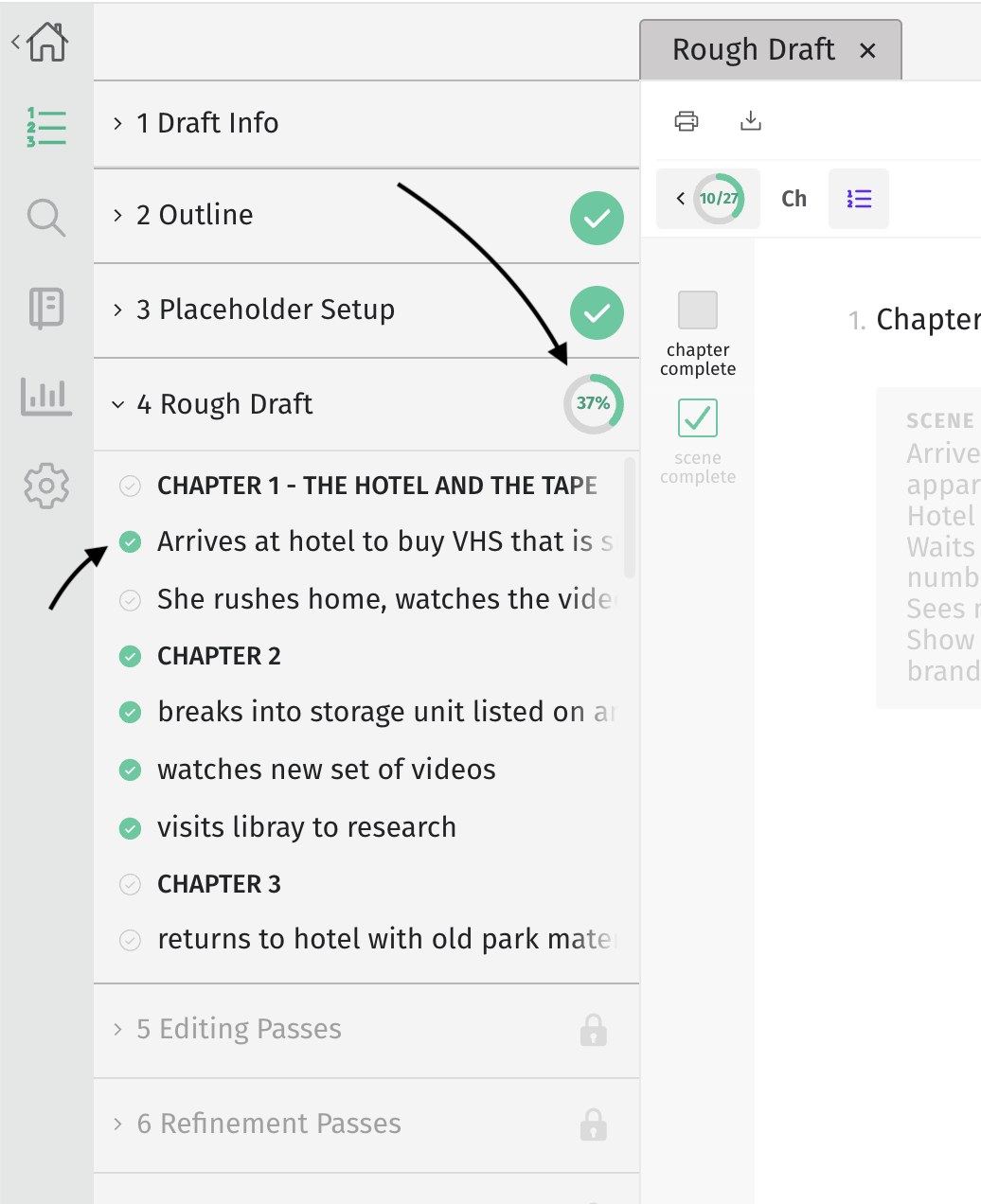The image size is (981, 1204).
Task: Go to the home screen icon
Action: point(47,43)
